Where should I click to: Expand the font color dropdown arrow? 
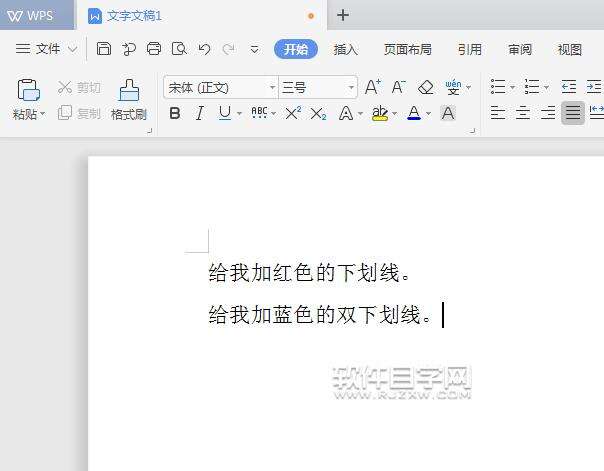pyautogui.click(x=428, y=114)
